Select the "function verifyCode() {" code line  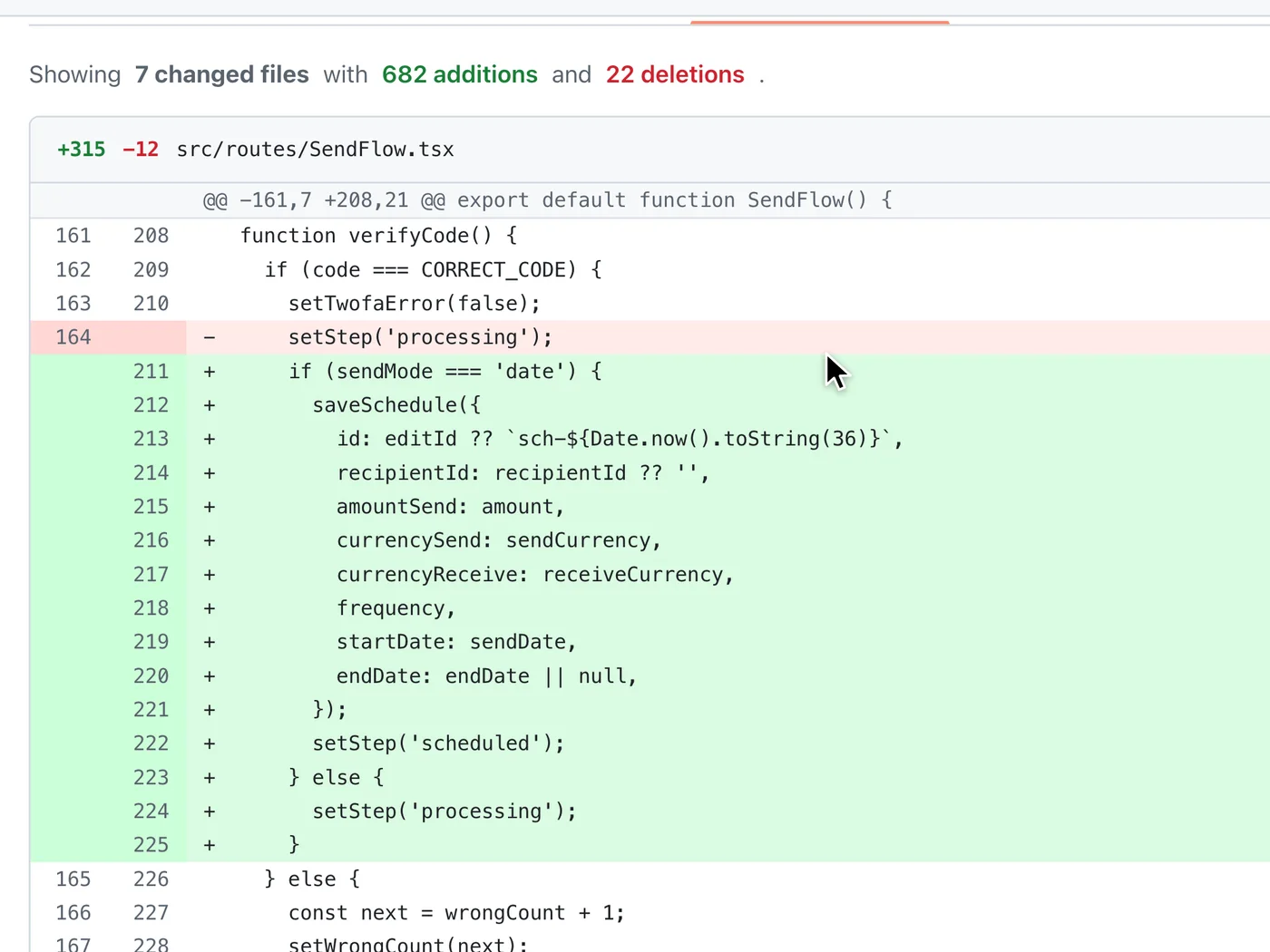[x=379, y=236]
